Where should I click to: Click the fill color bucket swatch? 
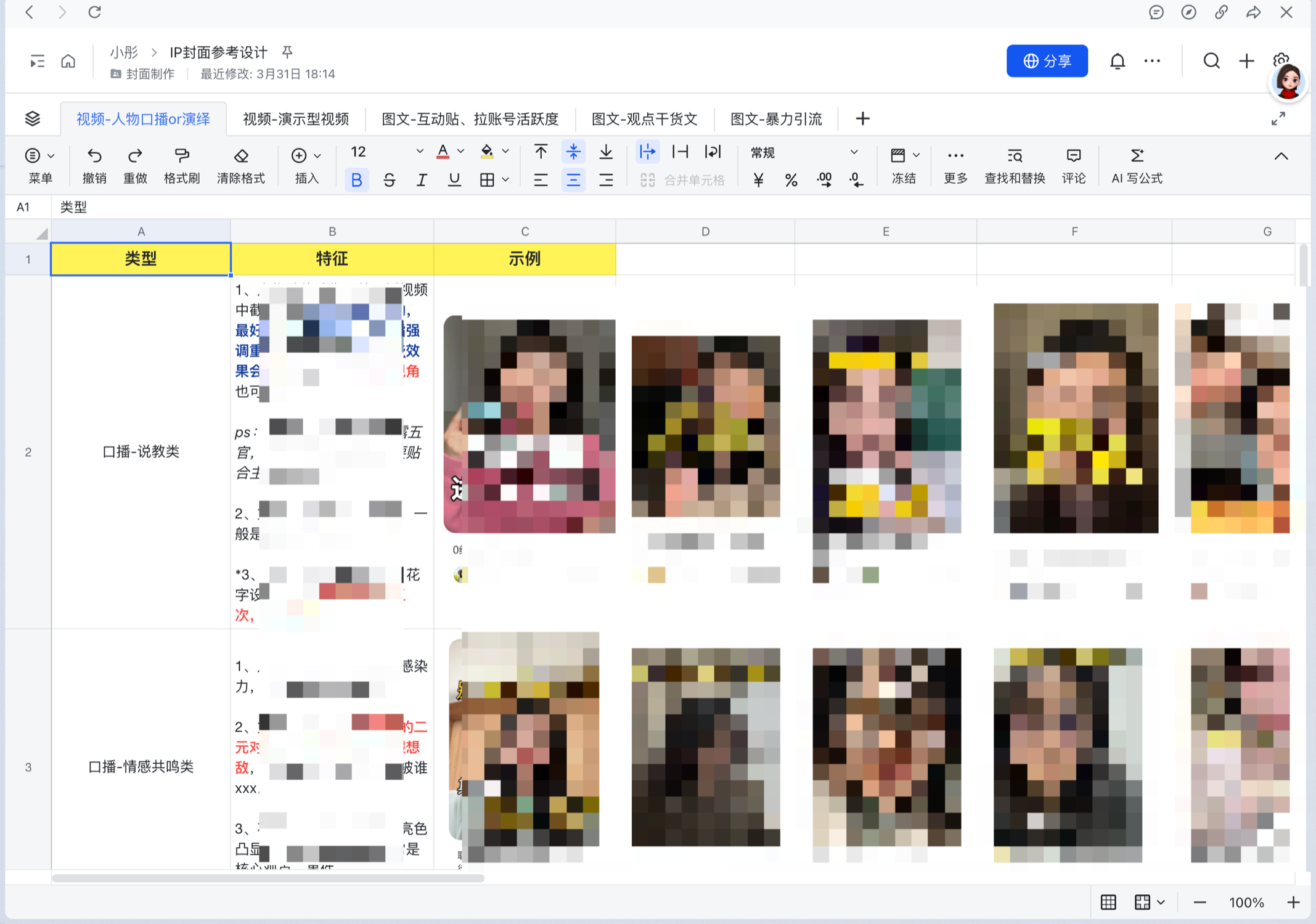(x=487, y=152)
